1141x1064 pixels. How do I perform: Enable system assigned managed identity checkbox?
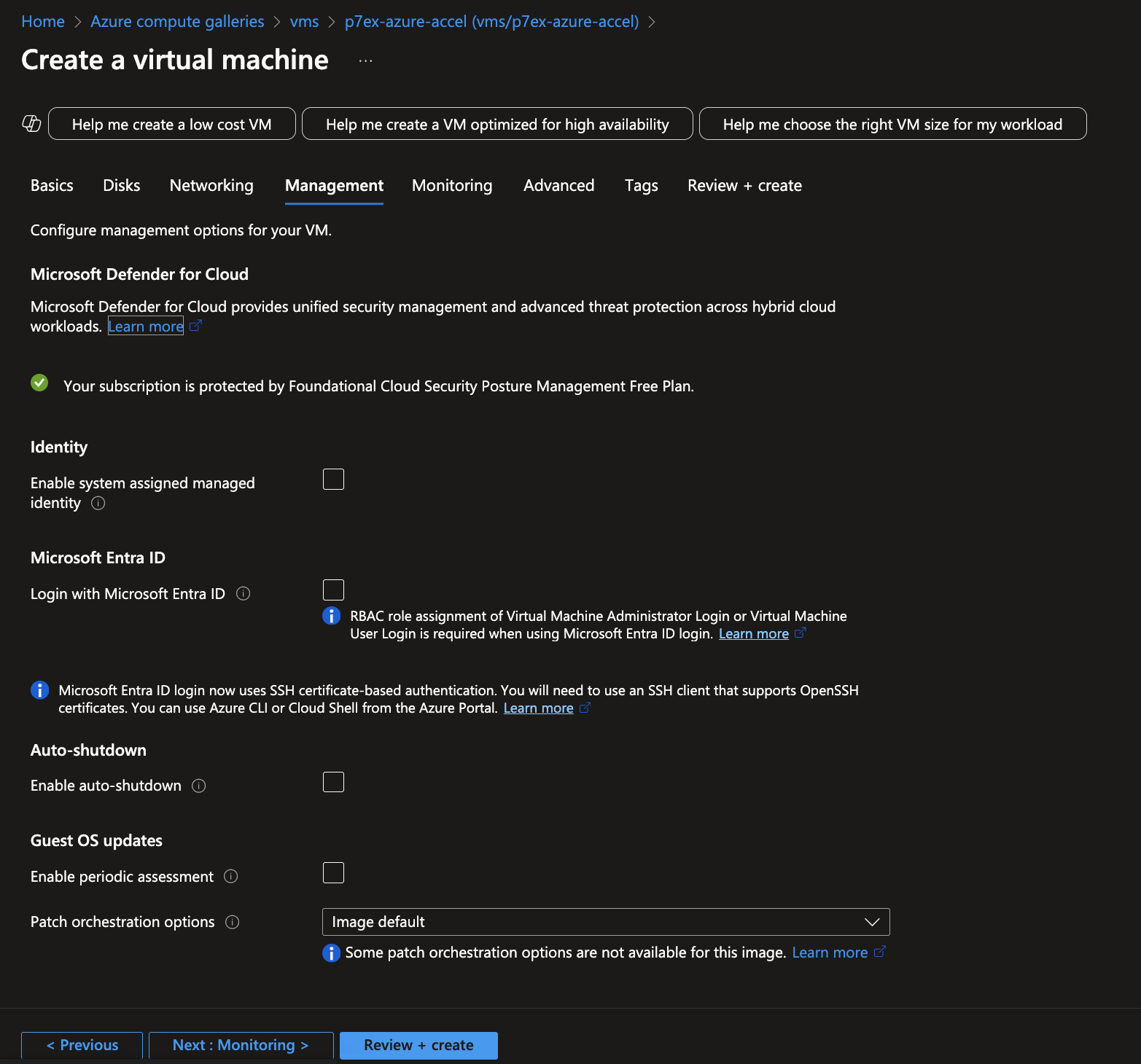click(x=333, y=480)
